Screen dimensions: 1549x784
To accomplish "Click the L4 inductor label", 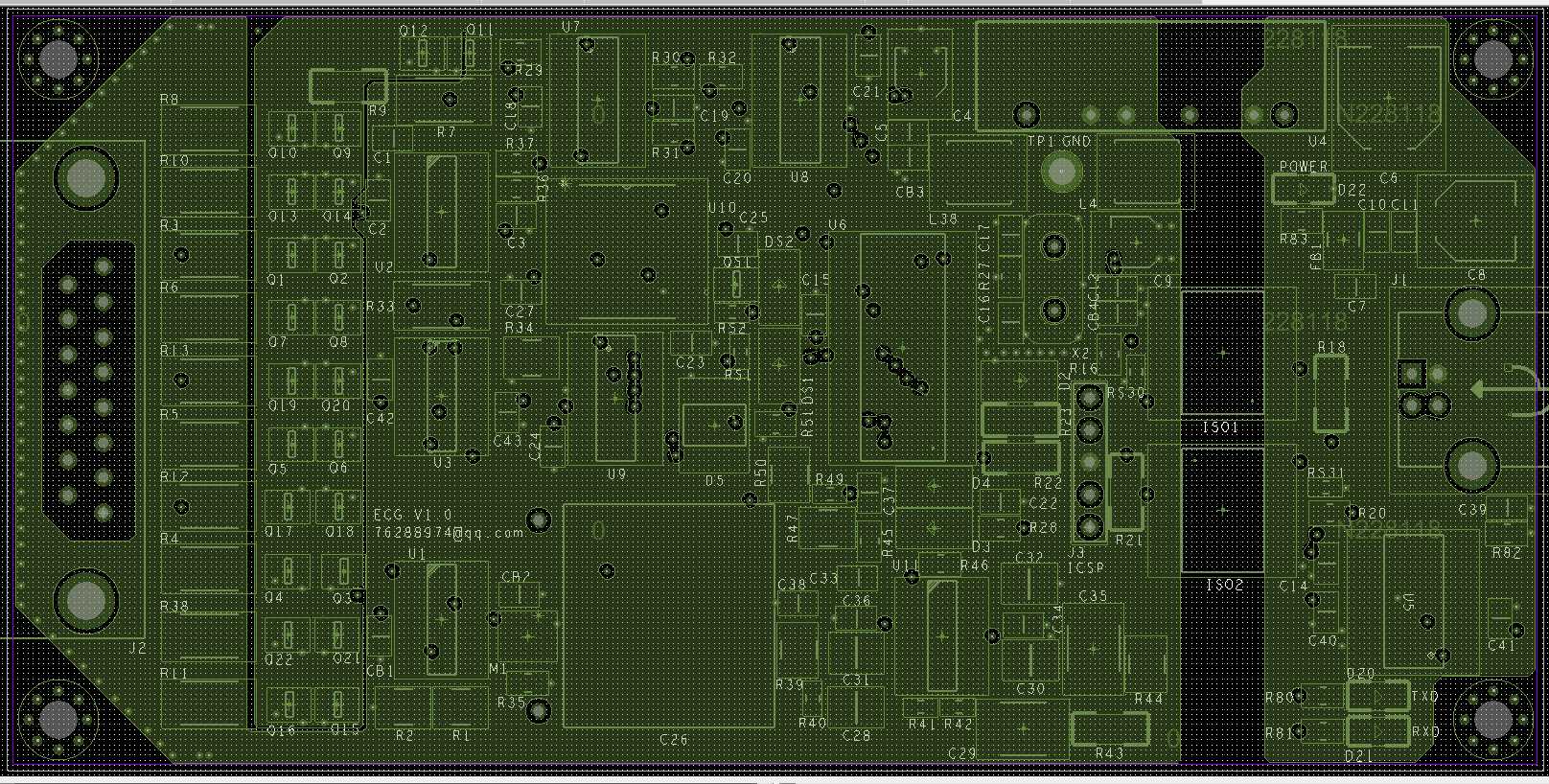I will (x=1088, y=205).
